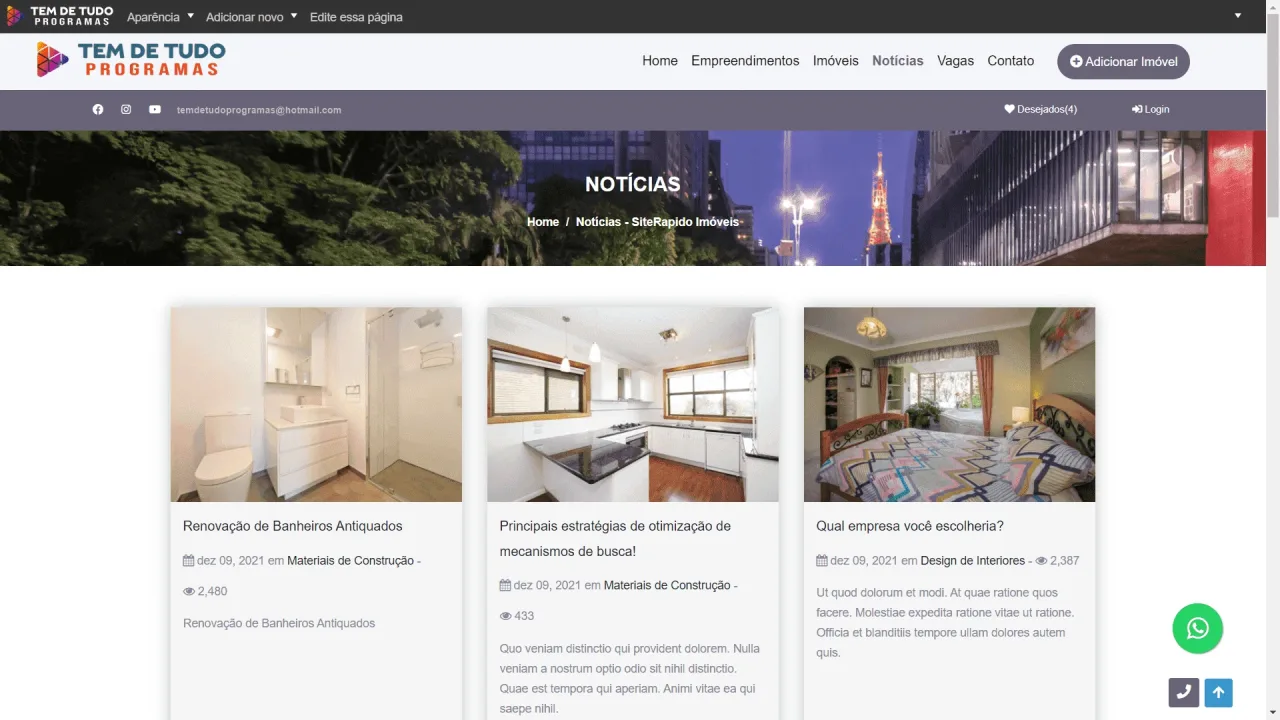Go to the Empreendimentos menu item
This screenshot has width=1280, height=720.
point(745,61)
